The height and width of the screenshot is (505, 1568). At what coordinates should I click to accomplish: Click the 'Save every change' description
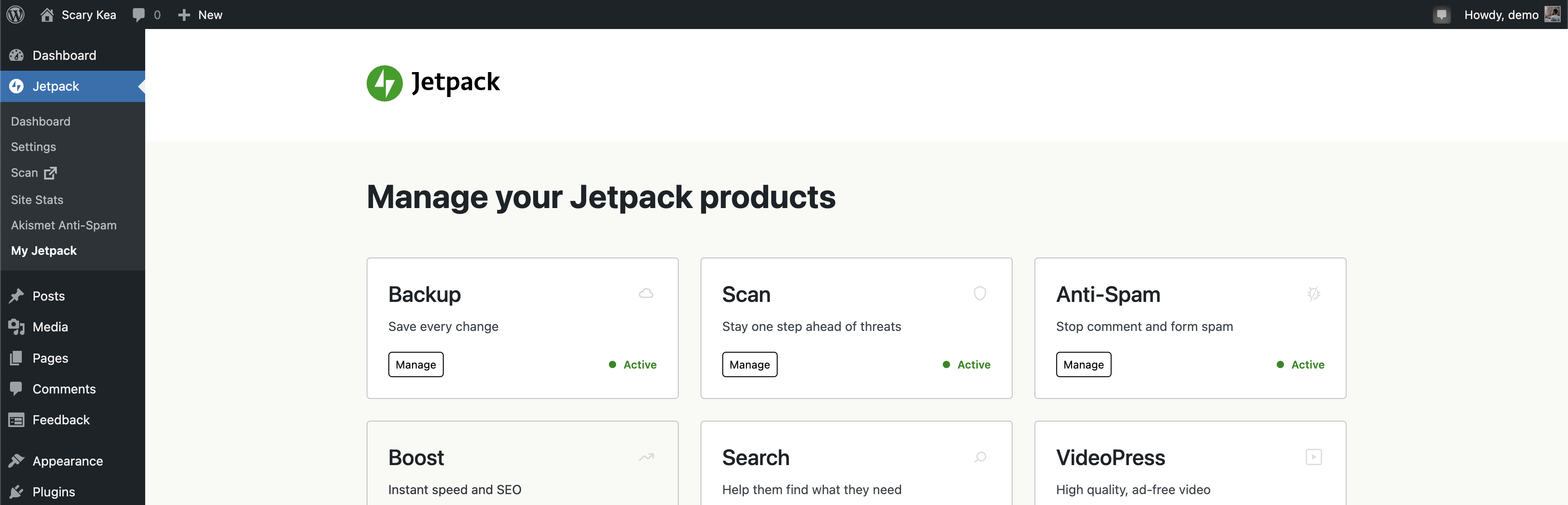[x=443, y=327]
